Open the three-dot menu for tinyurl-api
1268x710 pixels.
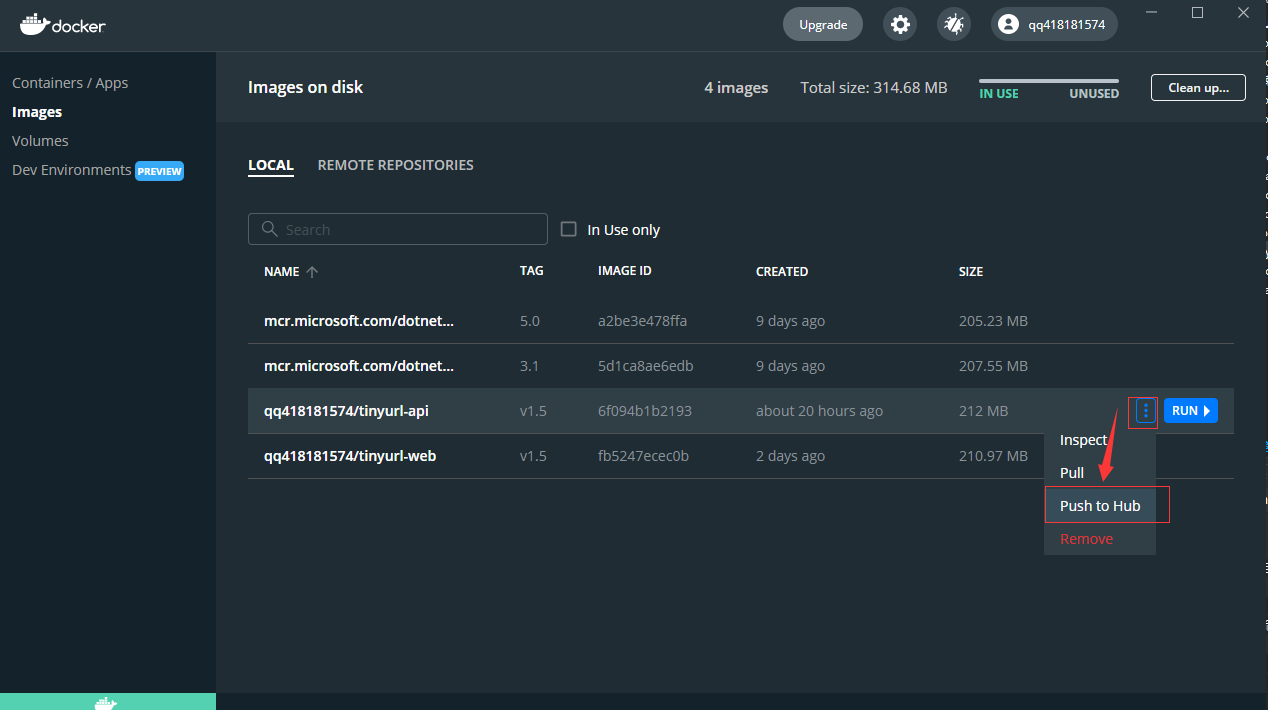point(1145,411)
